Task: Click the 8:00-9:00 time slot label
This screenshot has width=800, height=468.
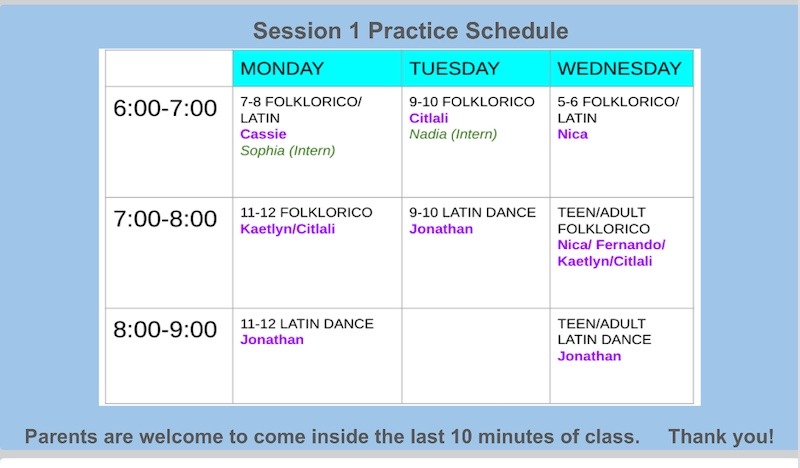Action: pos(165,329)
